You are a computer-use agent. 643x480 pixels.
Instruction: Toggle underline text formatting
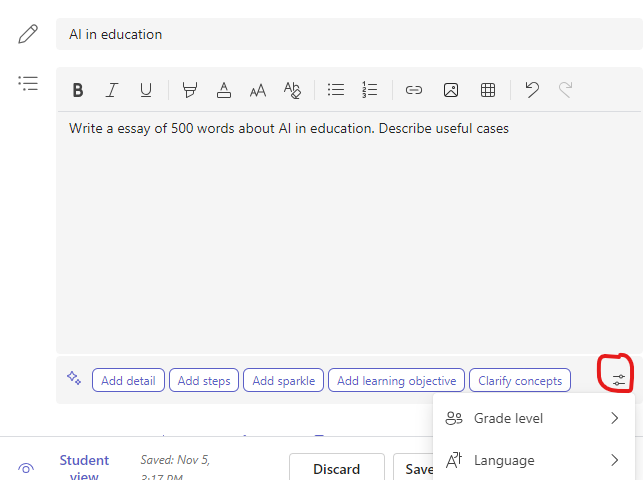pyautogui.click(x=146, y=90)
